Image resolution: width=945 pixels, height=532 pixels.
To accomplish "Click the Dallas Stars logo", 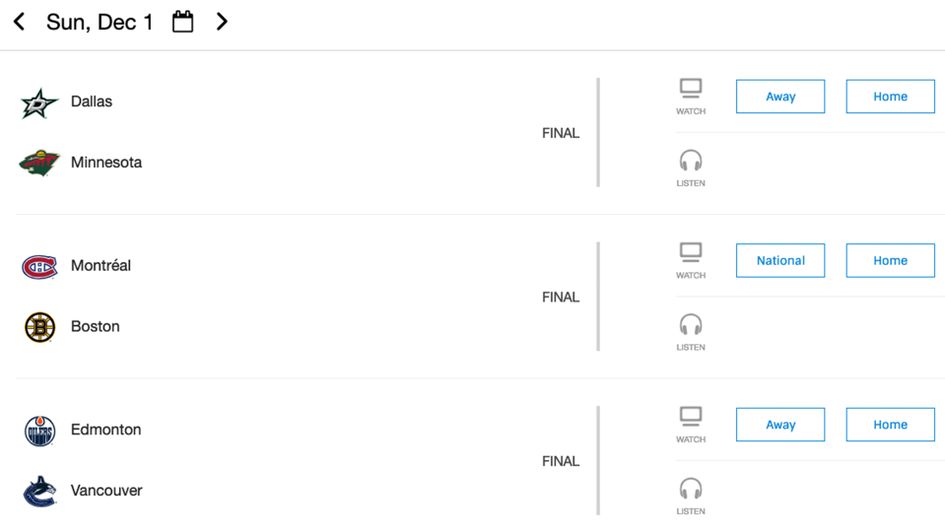I will 40,102.
